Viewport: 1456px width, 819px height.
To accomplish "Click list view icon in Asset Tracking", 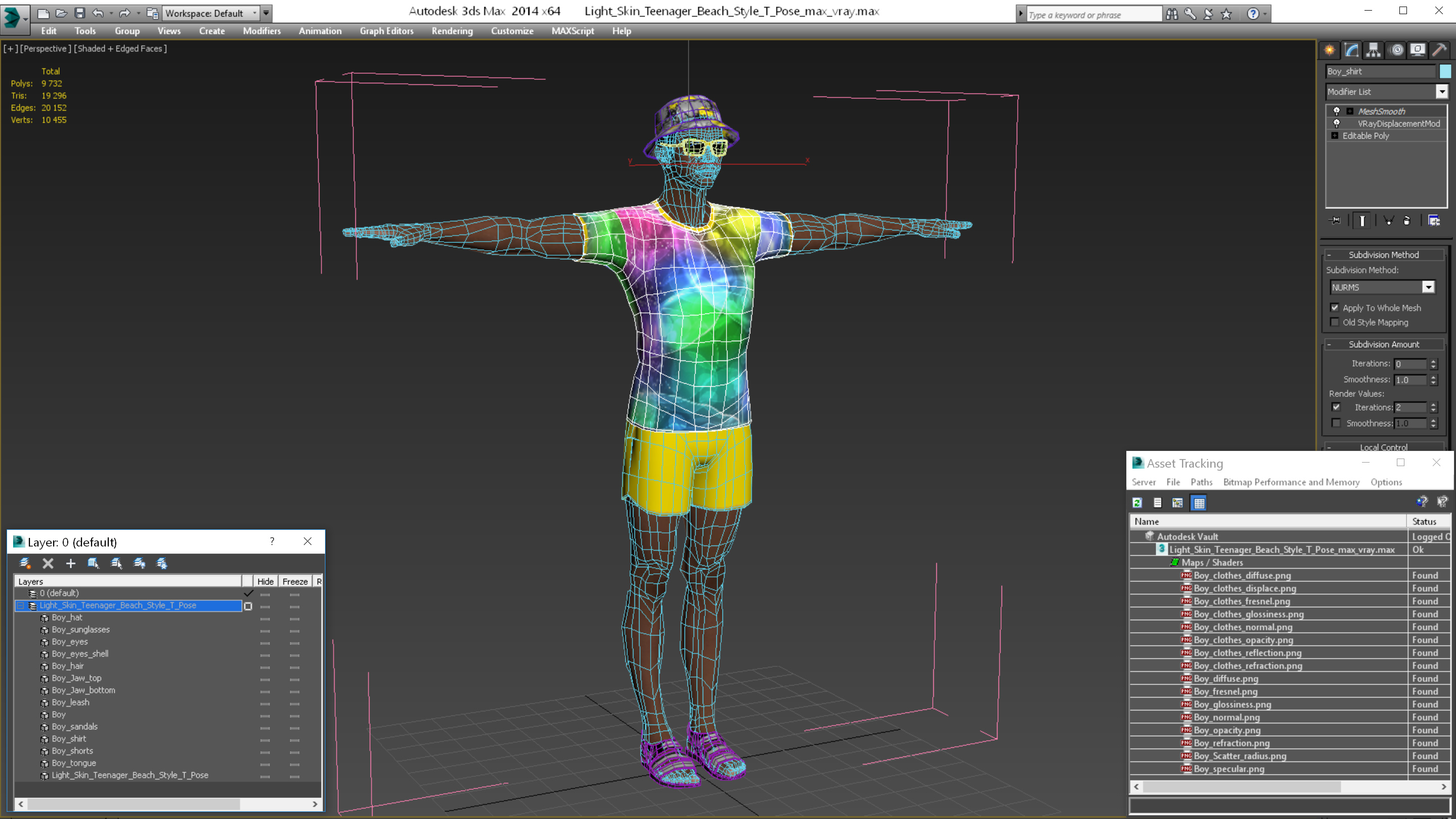I will 1158,503.
